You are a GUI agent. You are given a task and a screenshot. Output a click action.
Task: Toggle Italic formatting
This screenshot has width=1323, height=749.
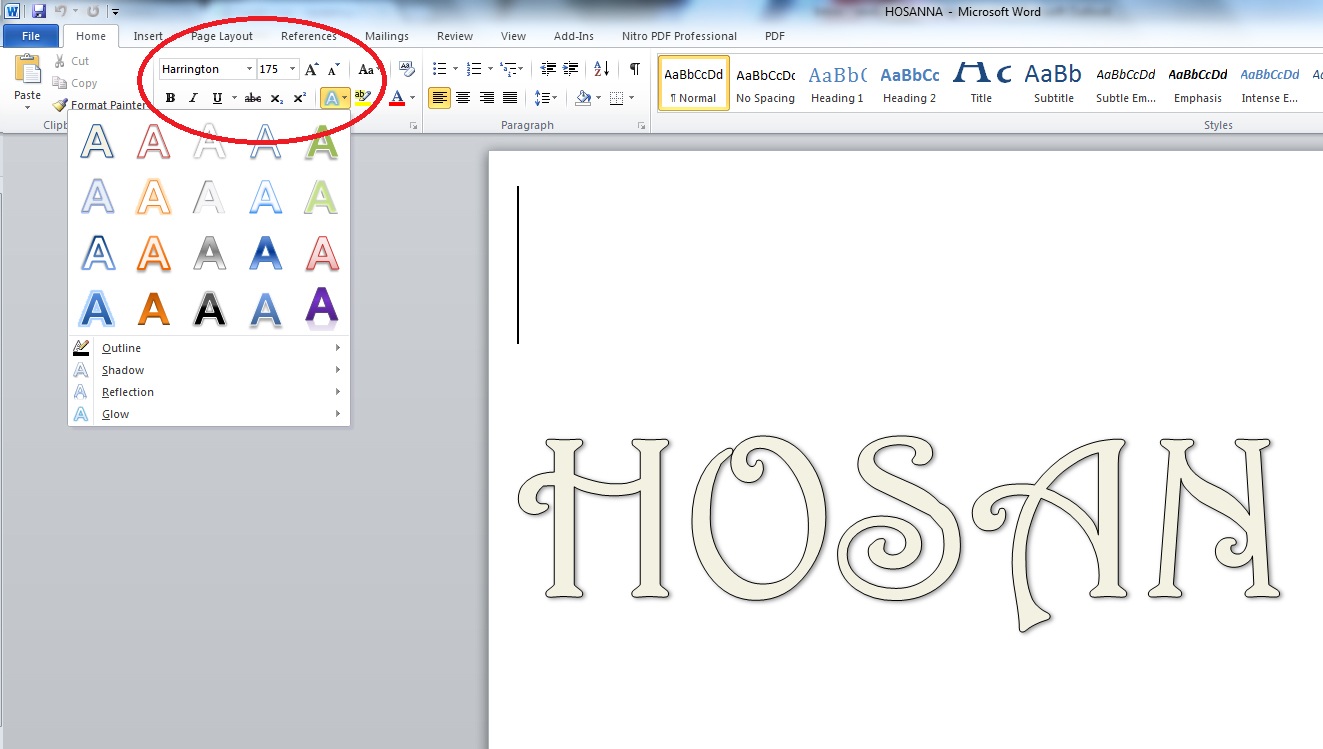coord(193,97)
